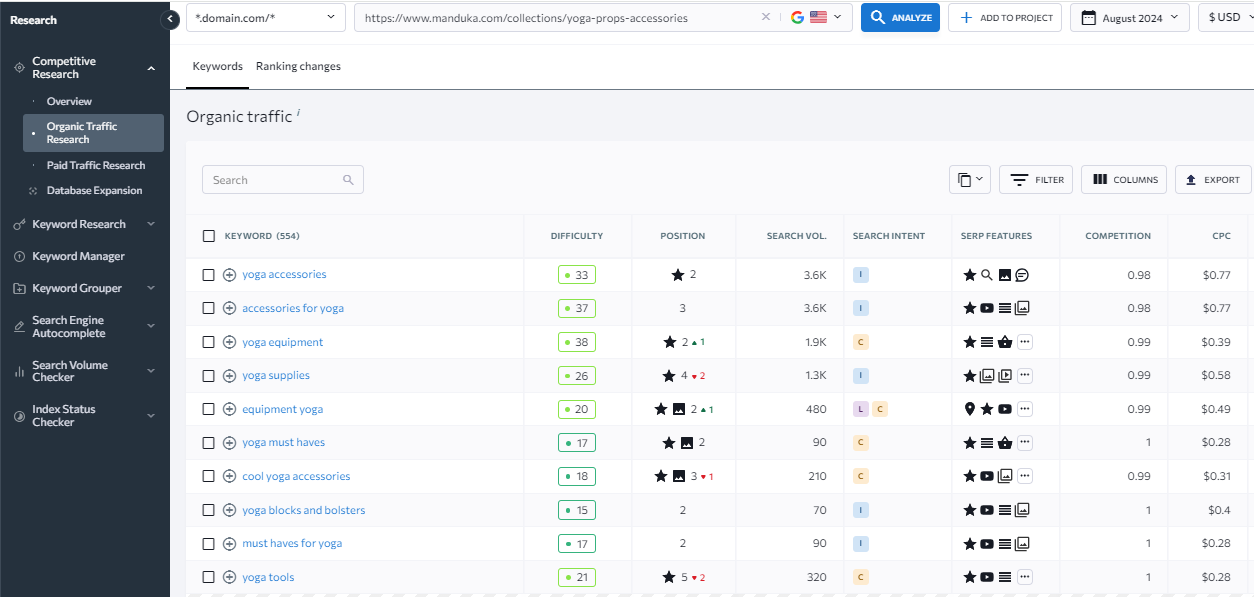Open the Google US search engine dropdown
This screenshot has height=597, width=1254.
coord(816,17)
